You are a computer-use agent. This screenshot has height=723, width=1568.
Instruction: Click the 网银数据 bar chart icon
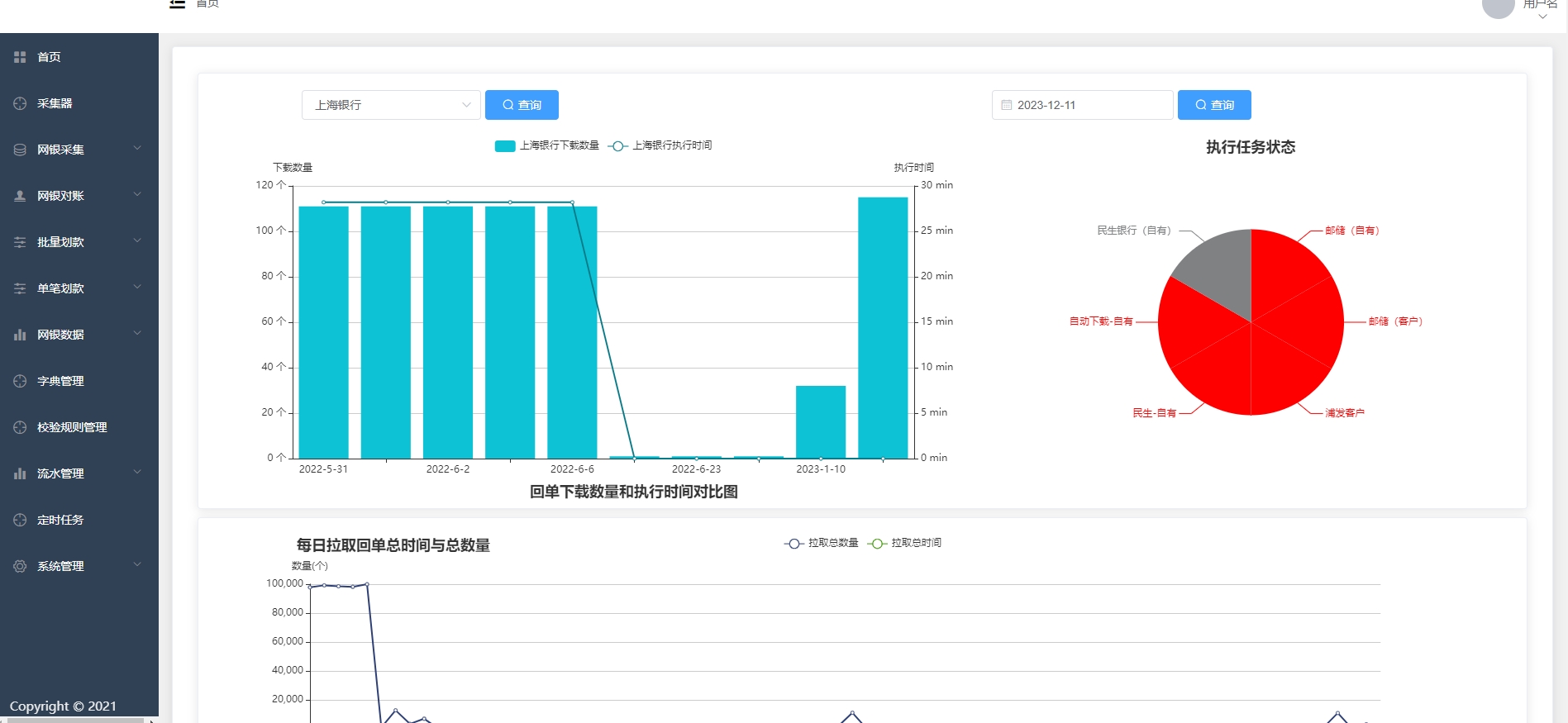20,335
